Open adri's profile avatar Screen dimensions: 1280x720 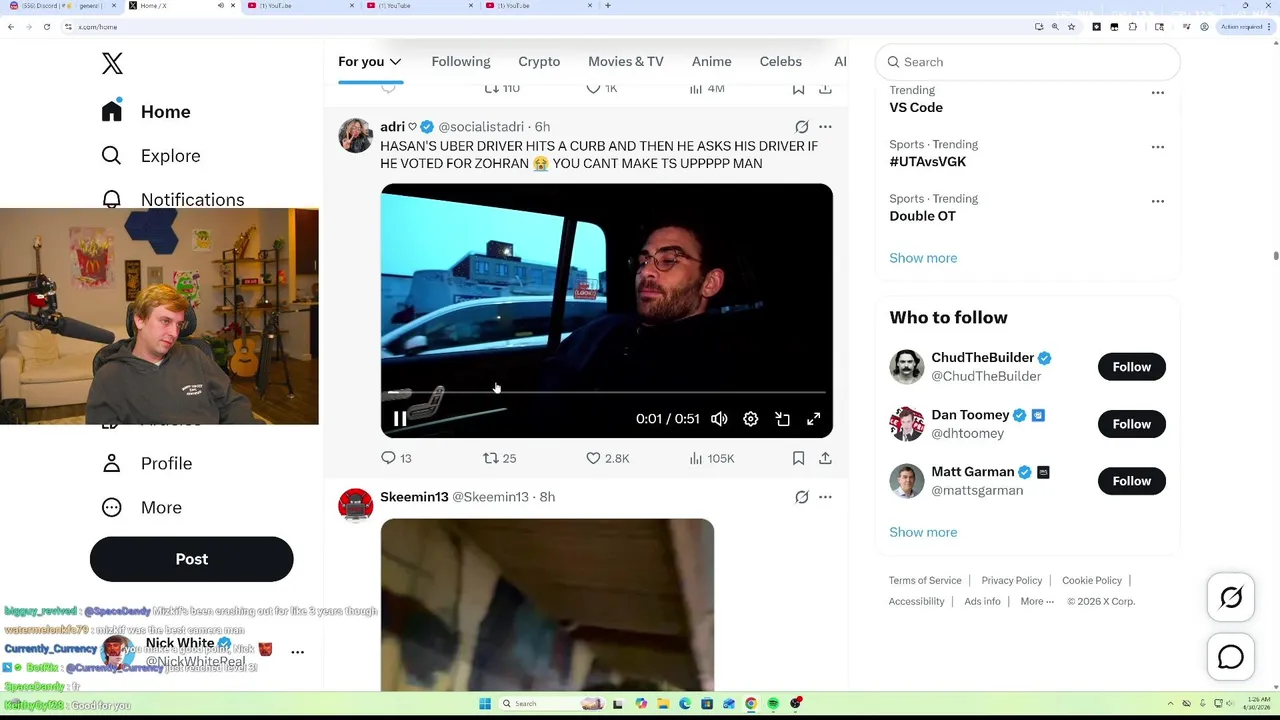pos(355,135)
